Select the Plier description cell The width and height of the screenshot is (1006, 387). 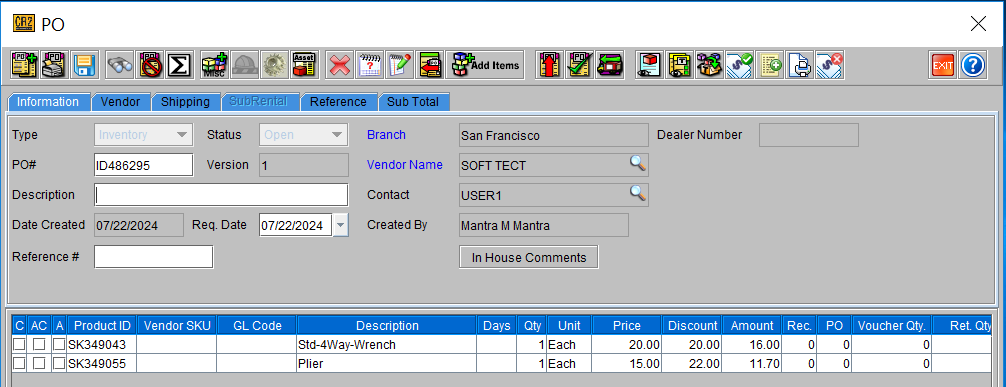coord(387,363)
